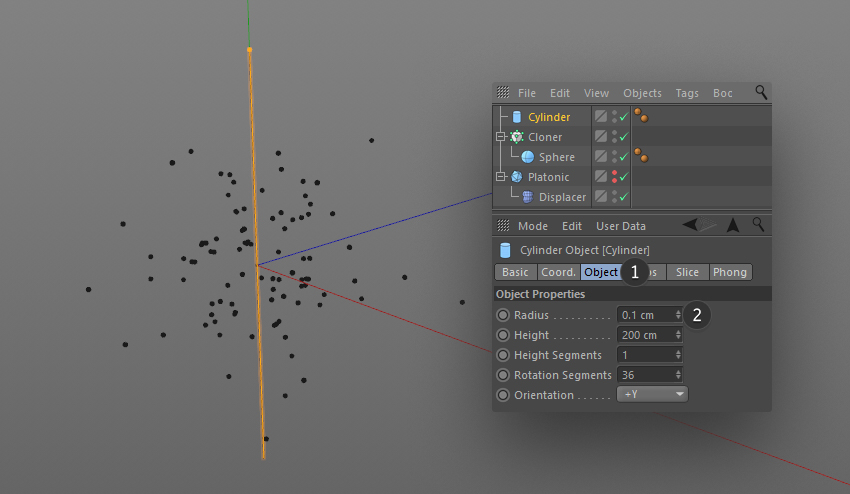
Task: Toggle Cloner visibility dots
Action: coord(614,136)
